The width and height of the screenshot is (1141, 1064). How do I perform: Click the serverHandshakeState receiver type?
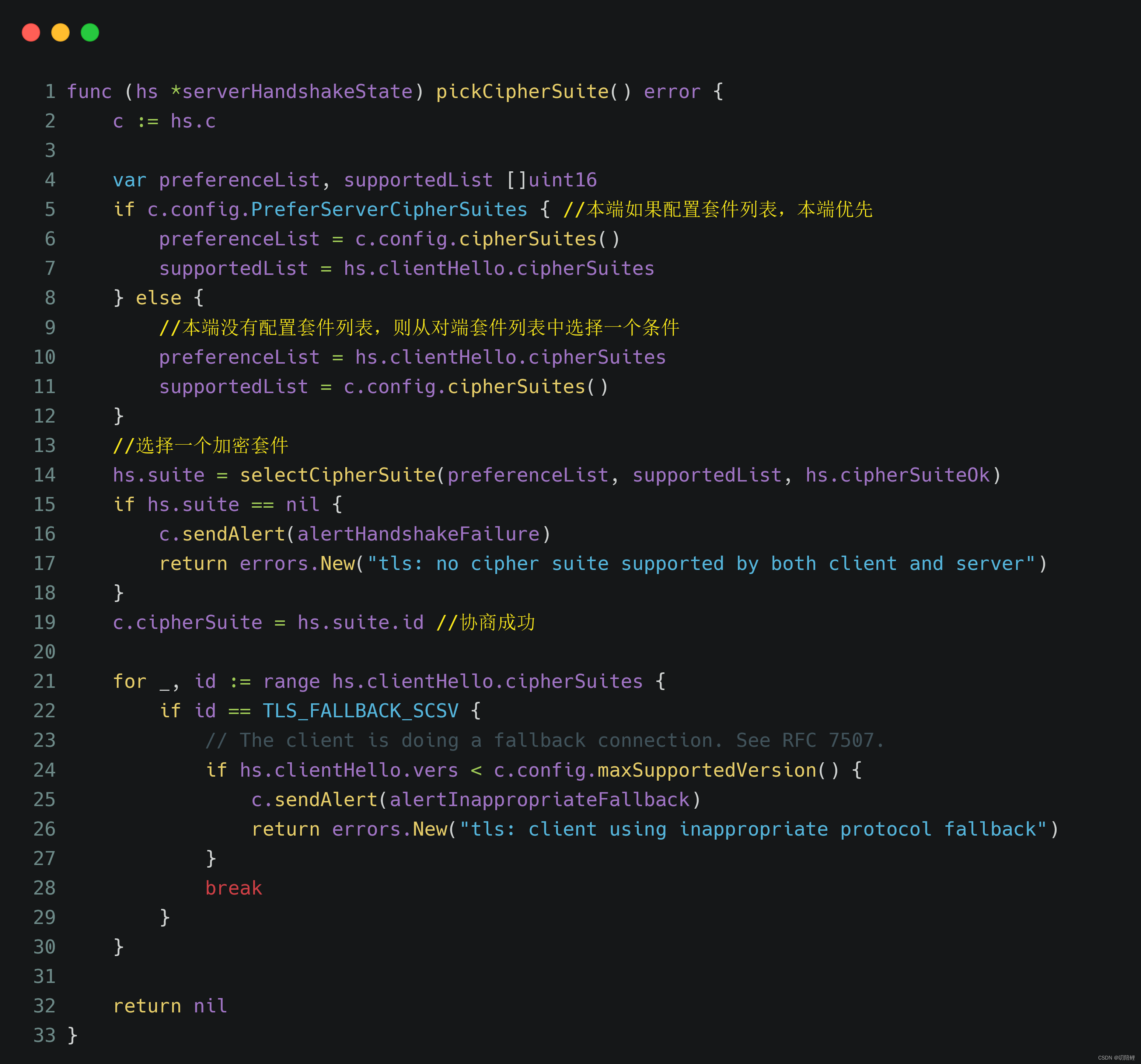[297, 92]
